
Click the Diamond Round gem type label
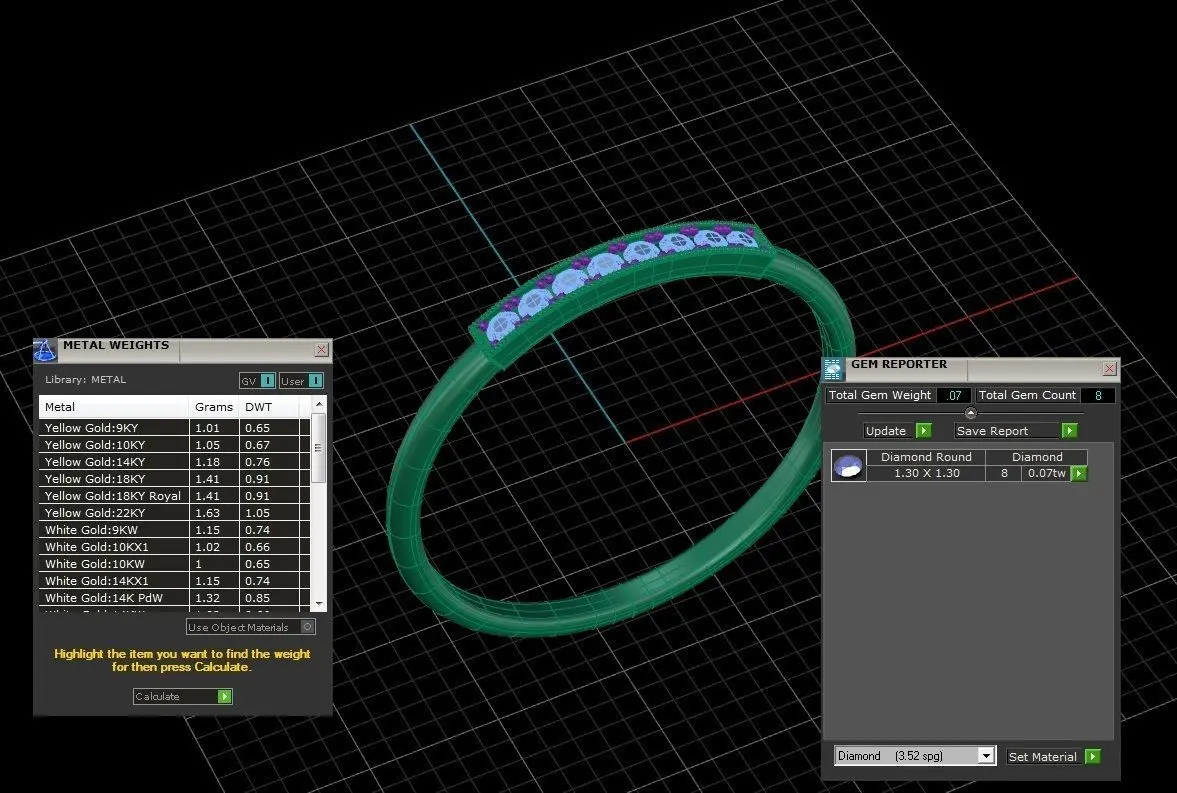coord(926,457)
